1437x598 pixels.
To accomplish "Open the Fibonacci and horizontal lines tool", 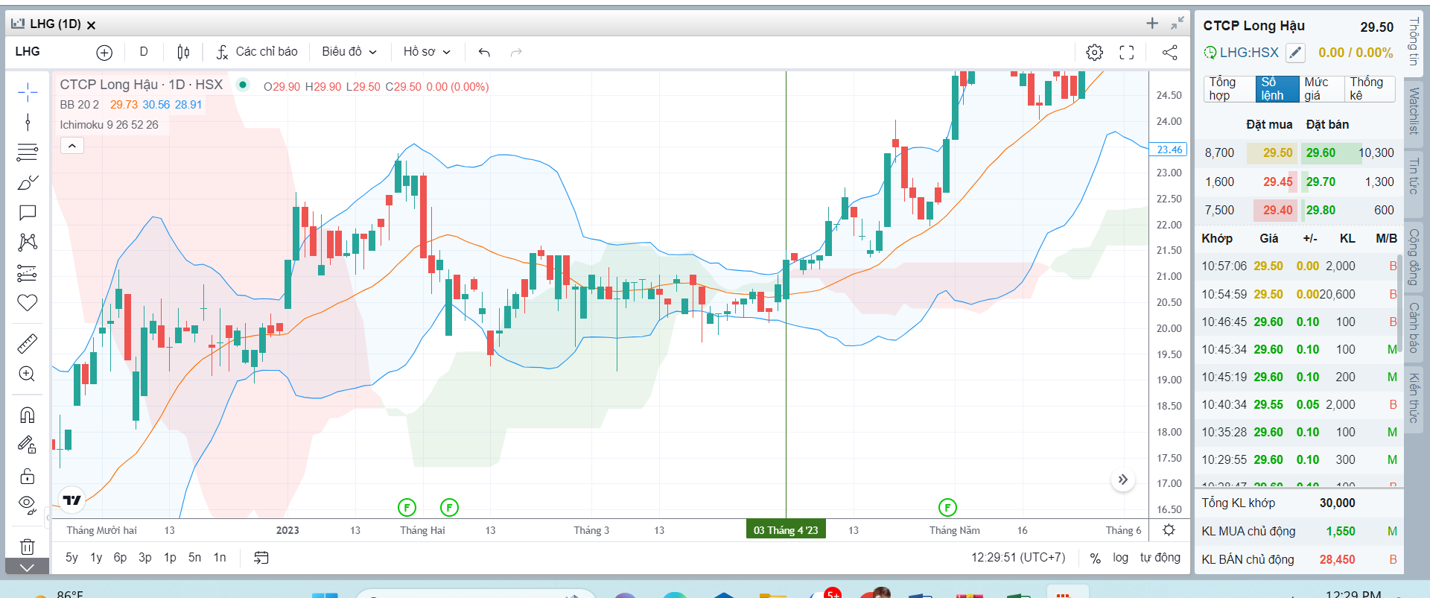I will coord(27,152).
